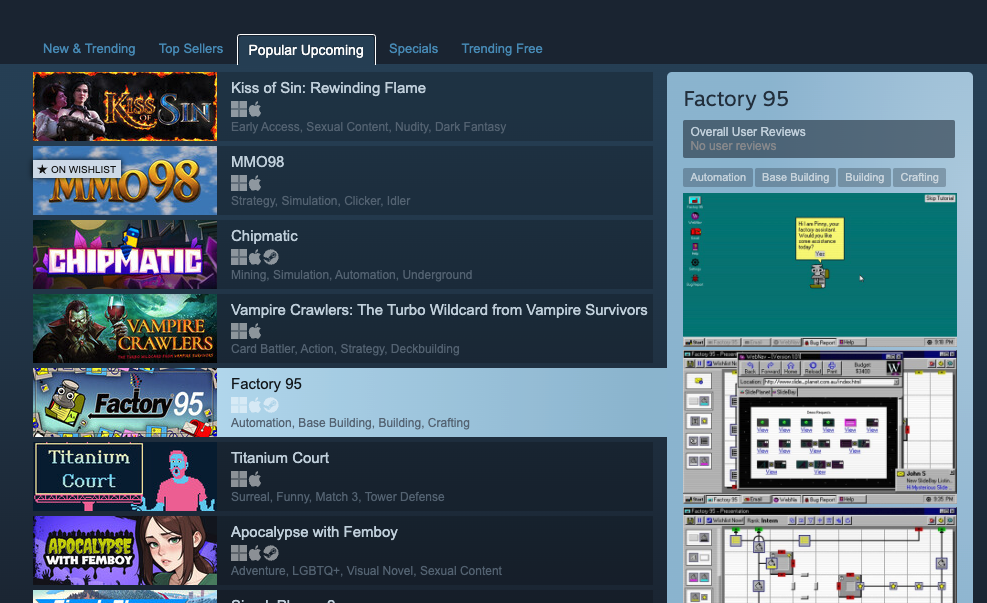Click the Apple icon under Apocalypse with Femboy
This screenshot has width=987, height=603.
tap(255, 553)
